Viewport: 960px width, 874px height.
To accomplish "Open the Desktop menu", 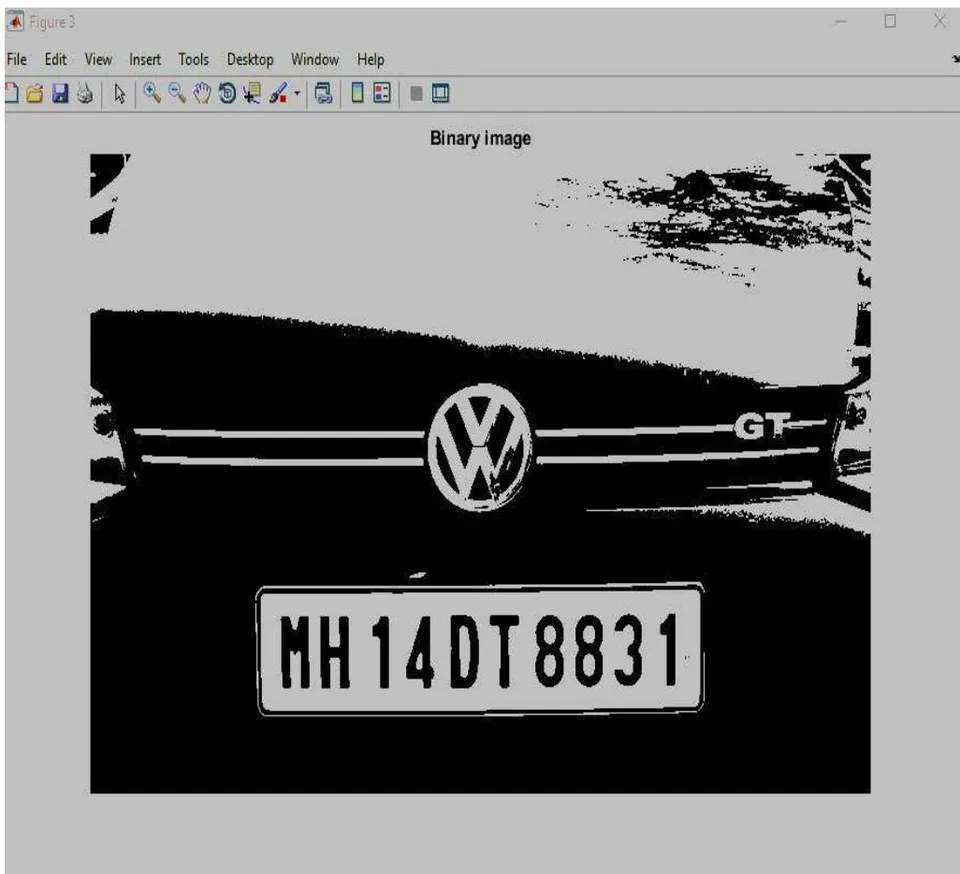I will coord(250,59).
